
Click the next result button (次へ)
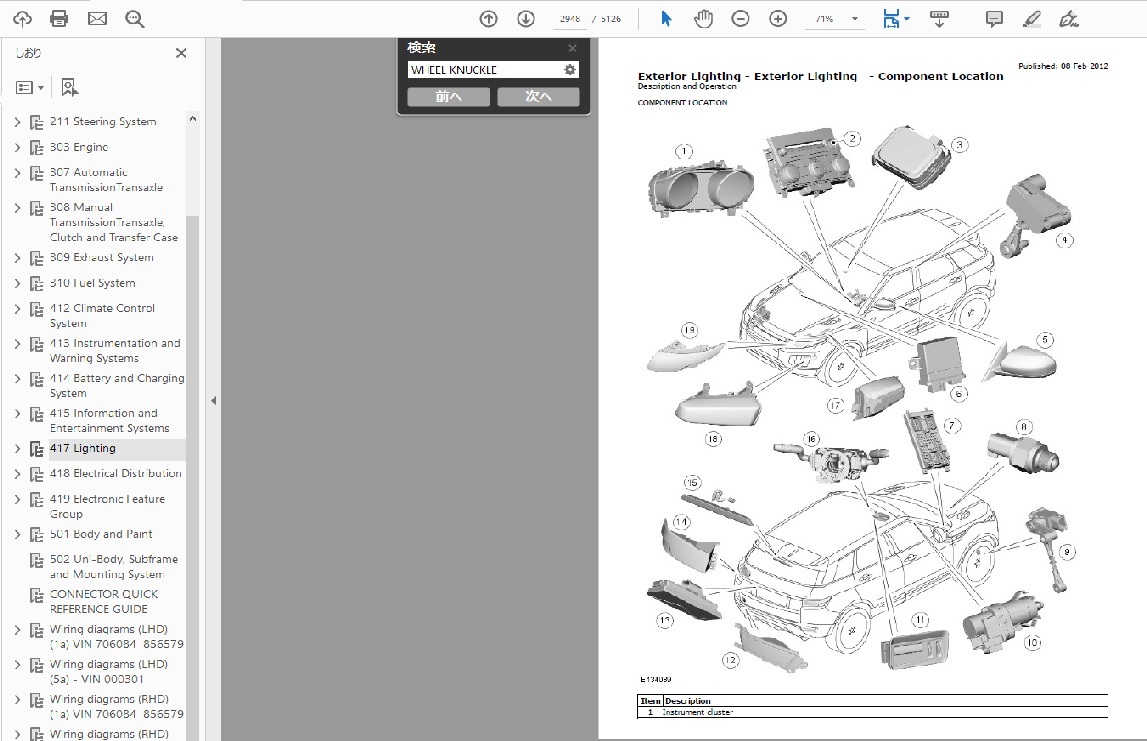point(538,97)
